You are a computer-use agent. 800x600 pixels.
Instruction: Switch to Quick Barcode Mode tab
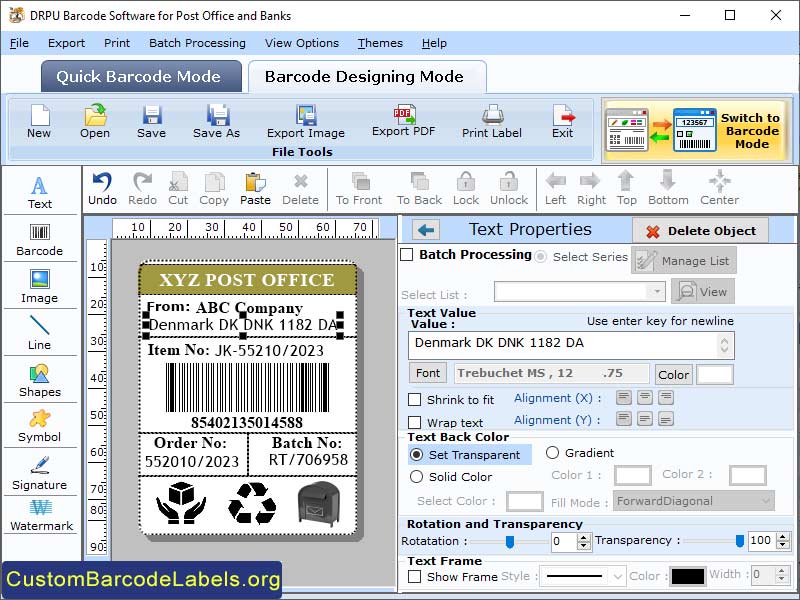tap(140, 77)
